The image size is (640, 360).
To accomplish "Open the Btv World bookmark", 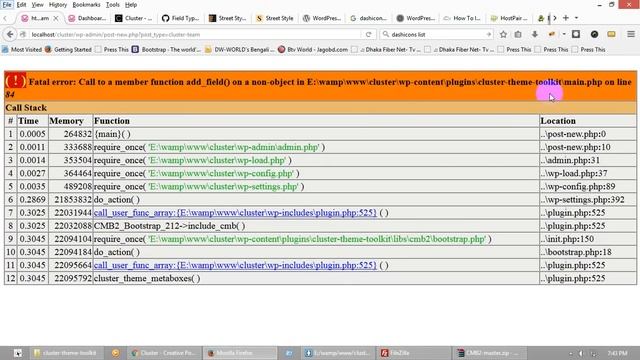I will pos(313,49).
